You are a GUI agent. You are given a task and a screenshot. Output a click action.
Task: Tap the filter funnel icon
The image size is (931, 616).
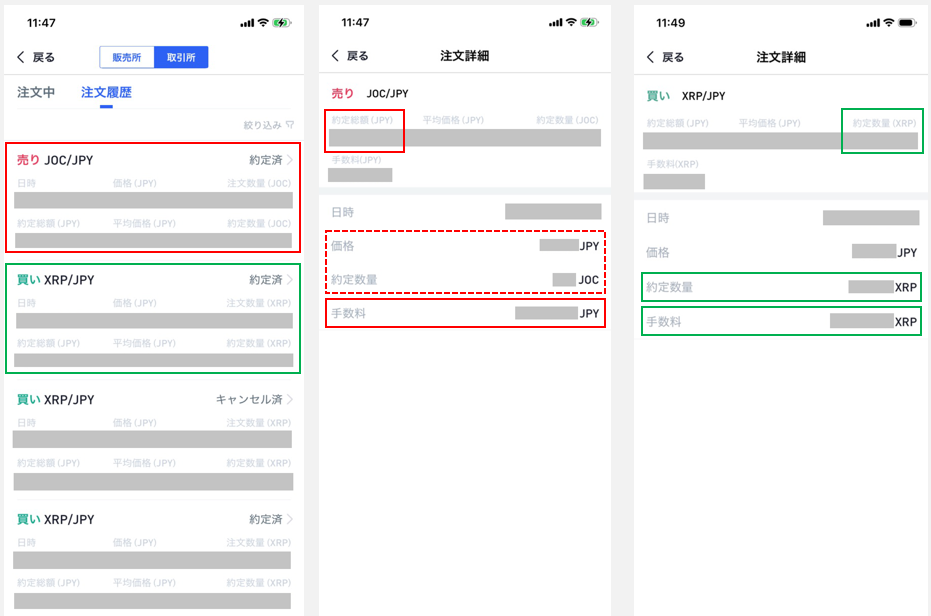coord(290,125)
